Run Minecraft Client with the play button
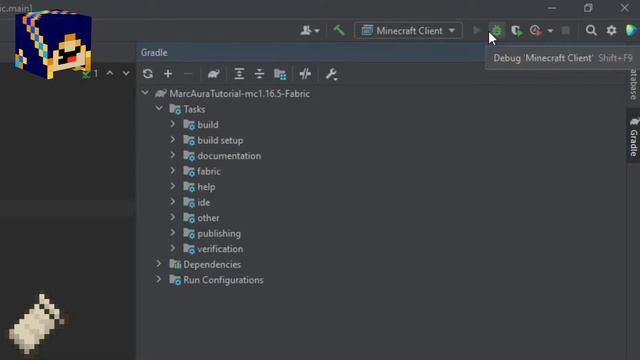Image resolution: width=640 pixels, height=360 pixels. (x=476, y=30)
